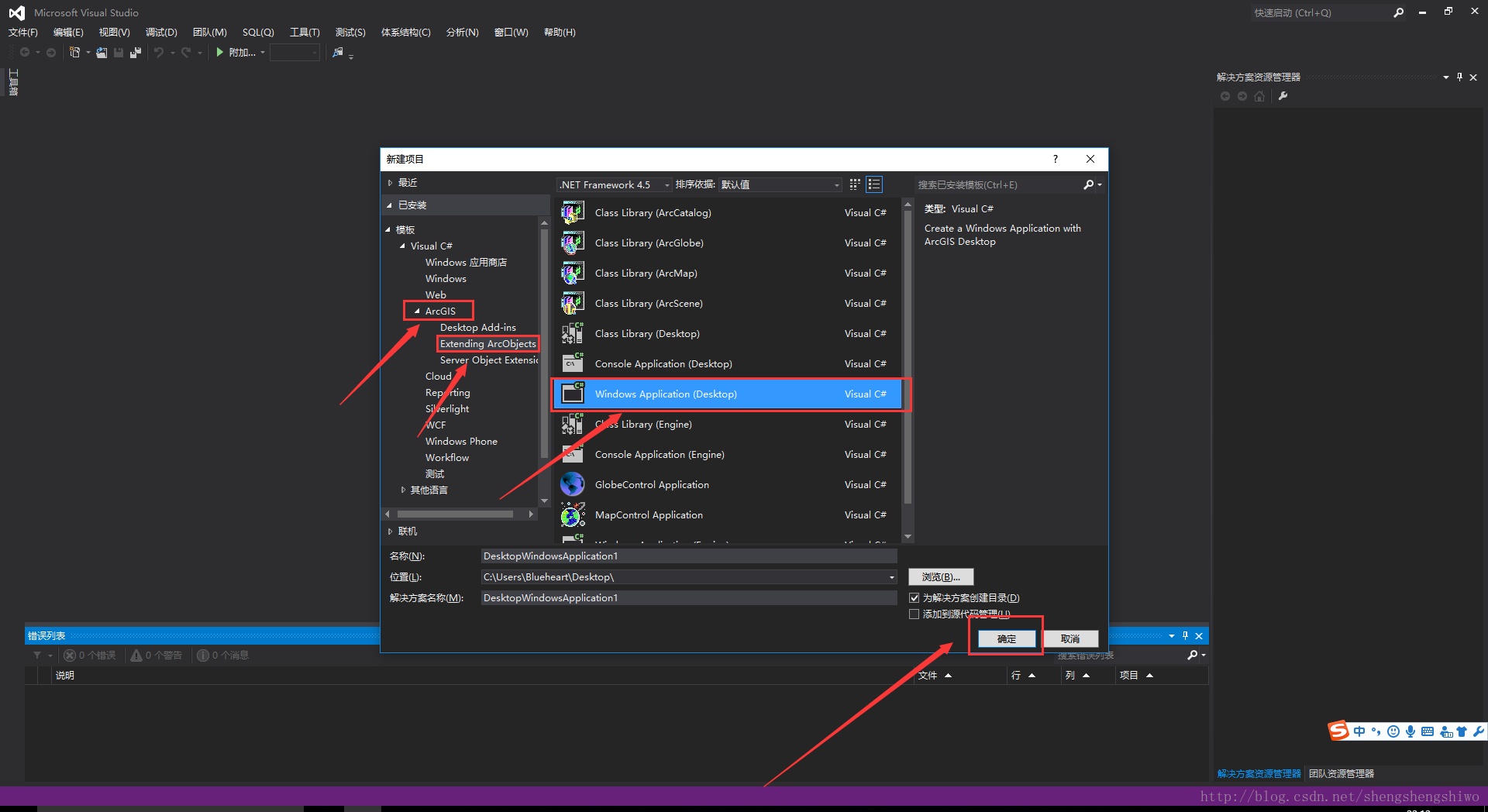Open the sort-by default value dropdown
This screenshot has height=812, width=1488.
[x=780, y=184]
